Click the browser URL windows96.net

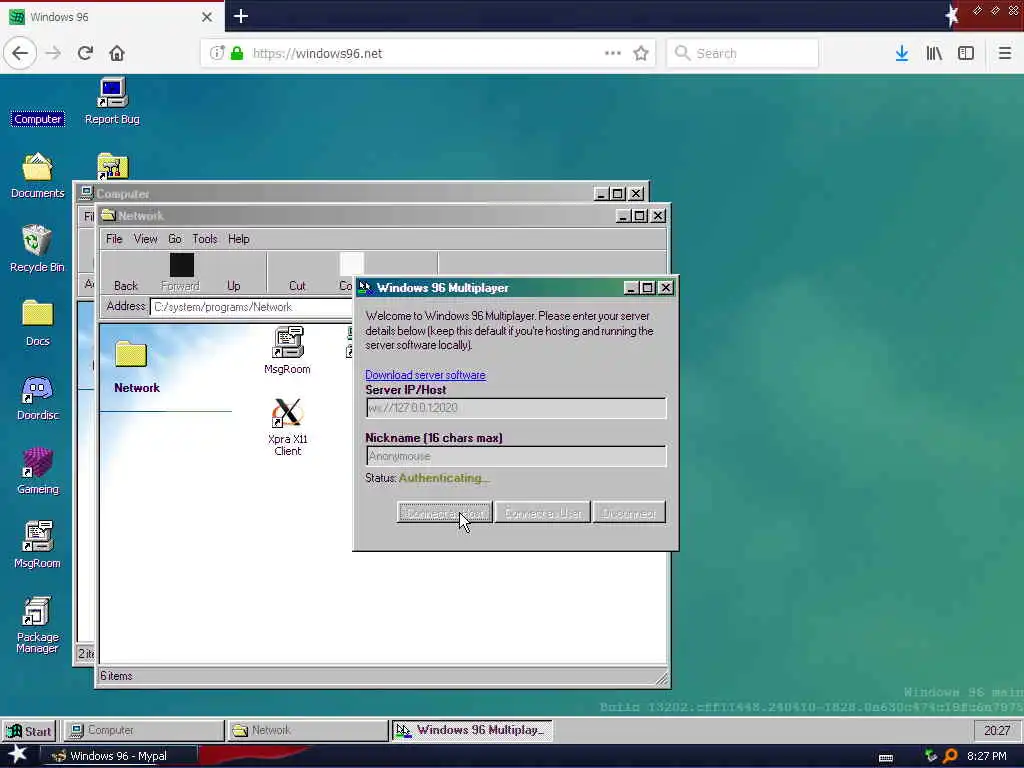coord(317,54)
